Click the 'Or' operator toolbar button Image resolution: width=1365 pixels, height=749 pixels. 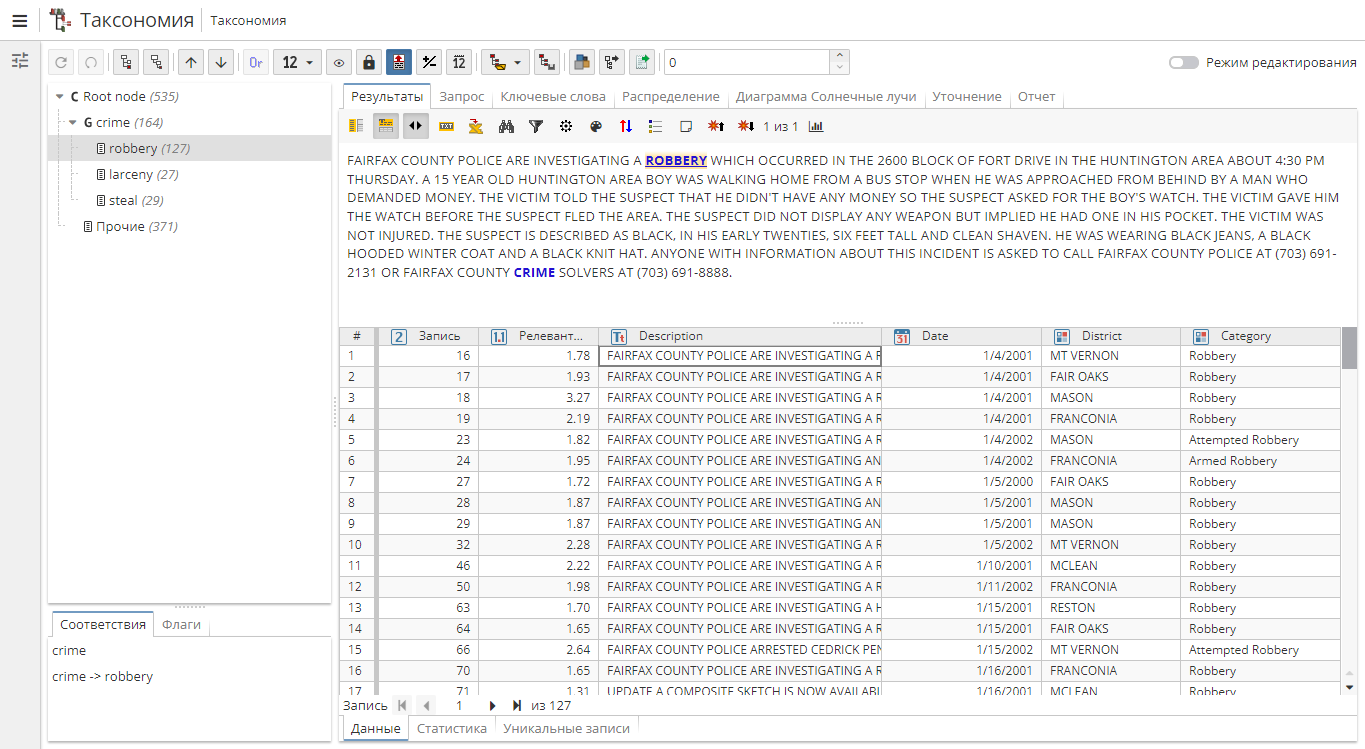point(256,62)
